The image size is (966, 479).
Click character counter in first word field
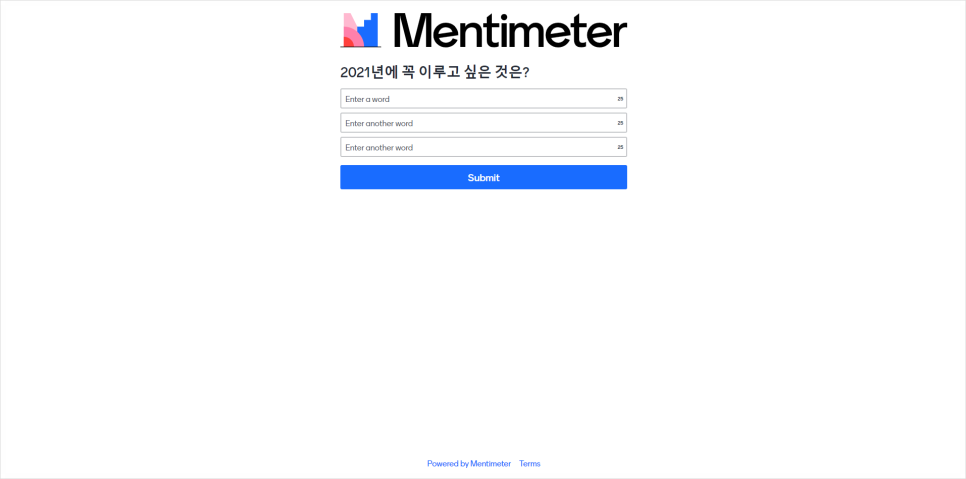tap(620, 99)
